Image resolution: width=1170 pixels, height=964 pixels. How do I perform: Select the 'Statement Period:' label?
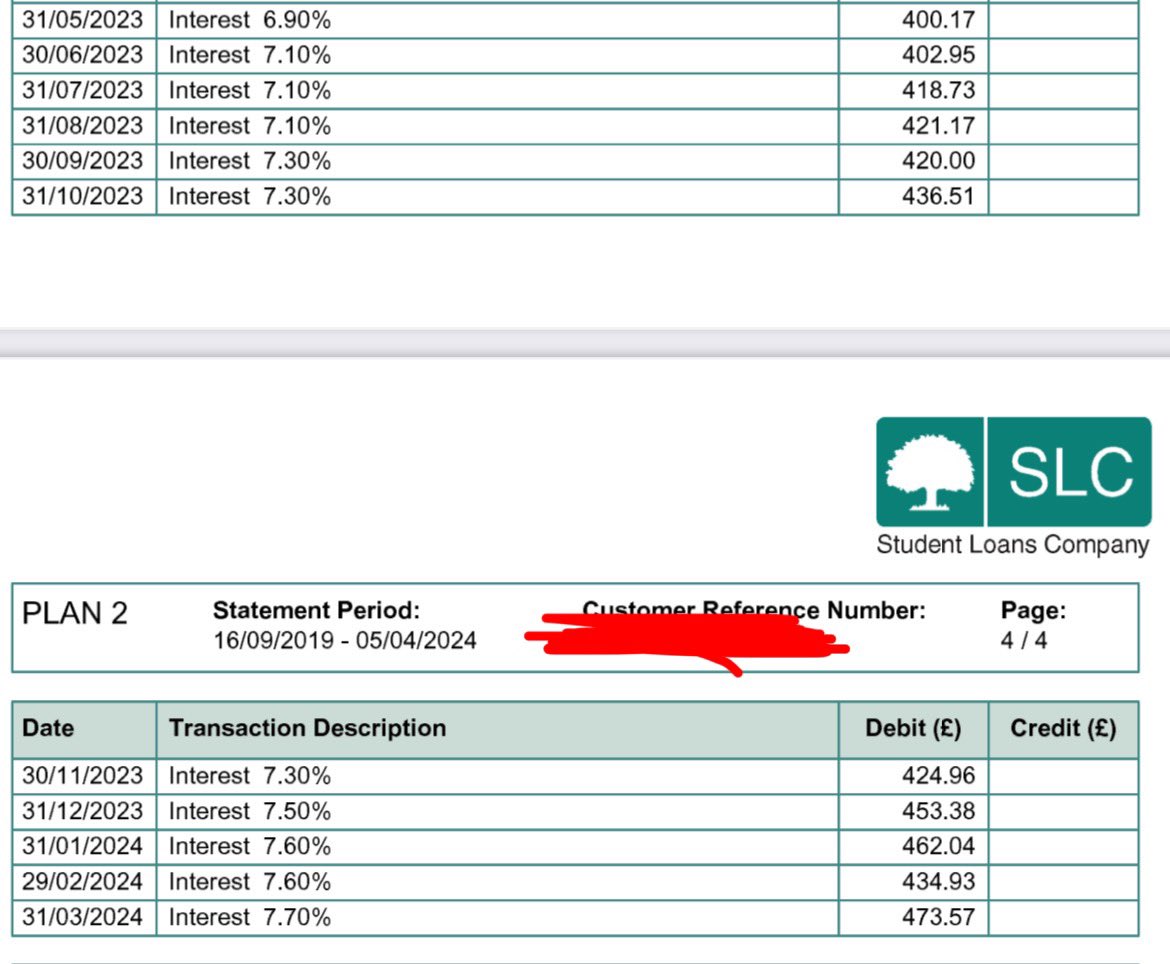pos(316,610)
